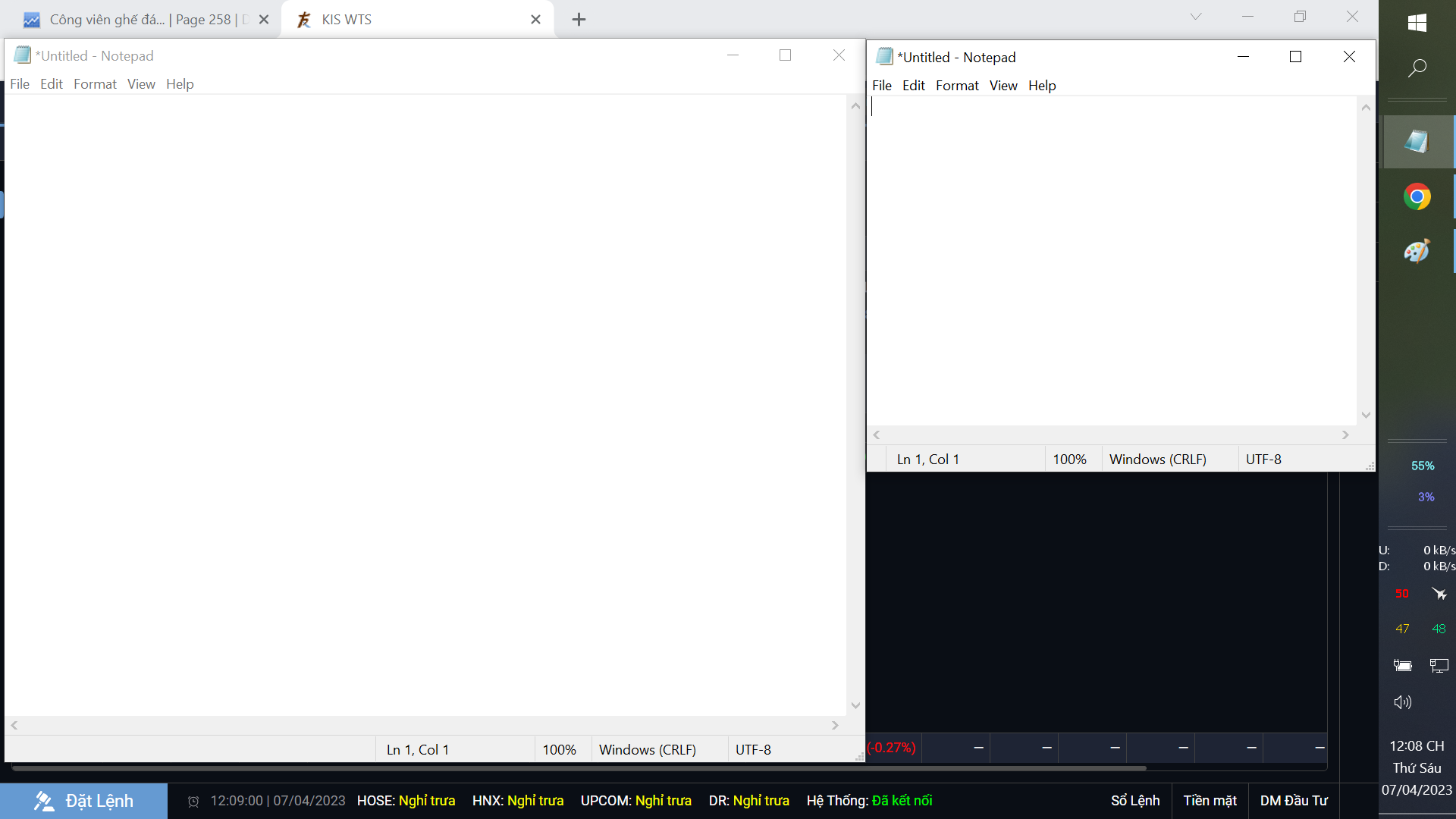Screen dimensions: 1456x819
Task: Click the volume speaker tray icon
Action: pos(1402,702)
